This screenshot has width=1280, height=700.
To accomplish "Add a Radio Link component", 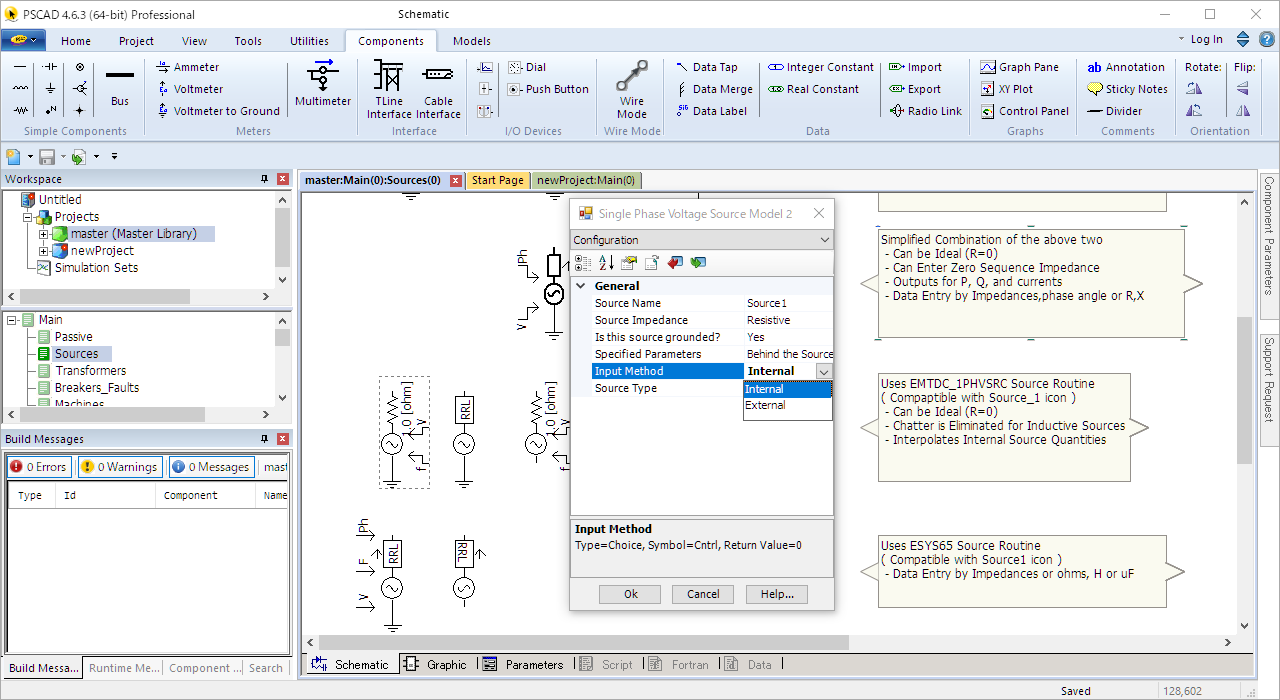I will point(925,111).
